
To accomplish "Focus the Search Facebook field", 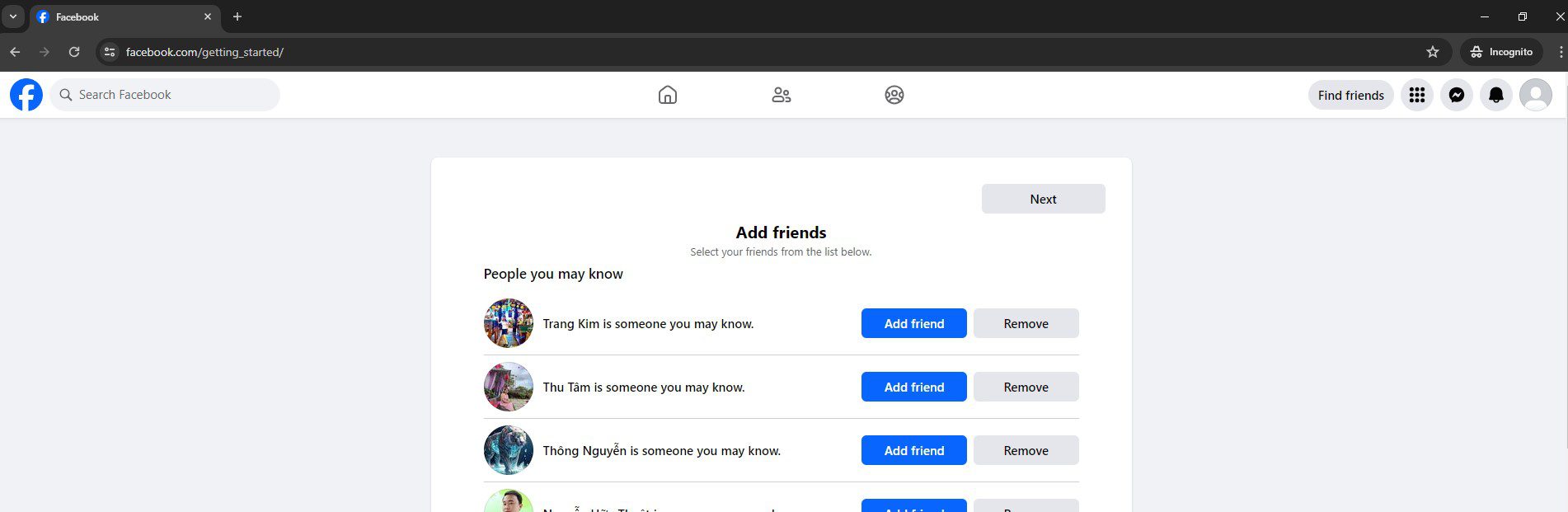I will [x=165, y=95].
